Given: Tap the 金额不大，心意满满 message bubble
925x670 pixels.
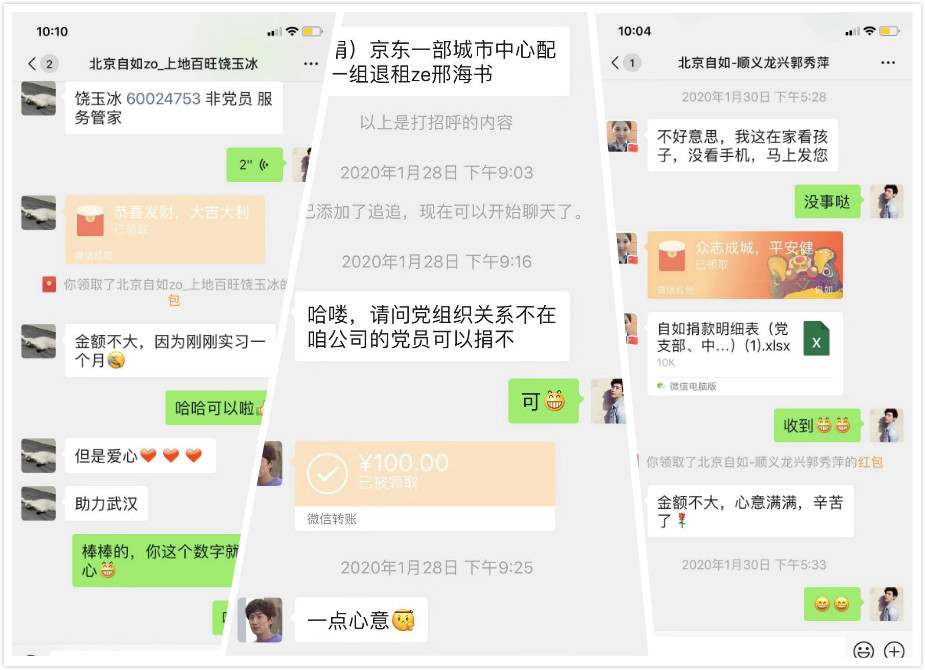Looking at the screenshot, I should (x=750, y=511).
